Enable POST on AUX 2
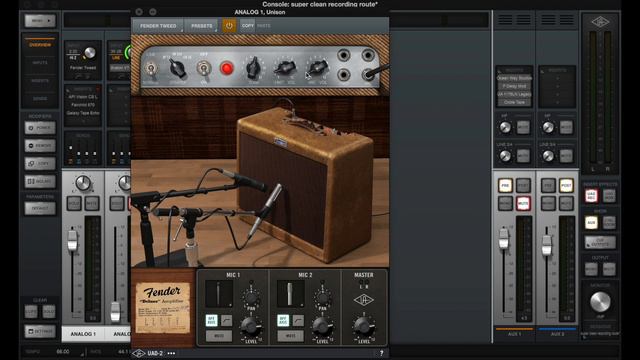This screenshot has width=640, height=360. pyautogui.click(x=566, y=185)
